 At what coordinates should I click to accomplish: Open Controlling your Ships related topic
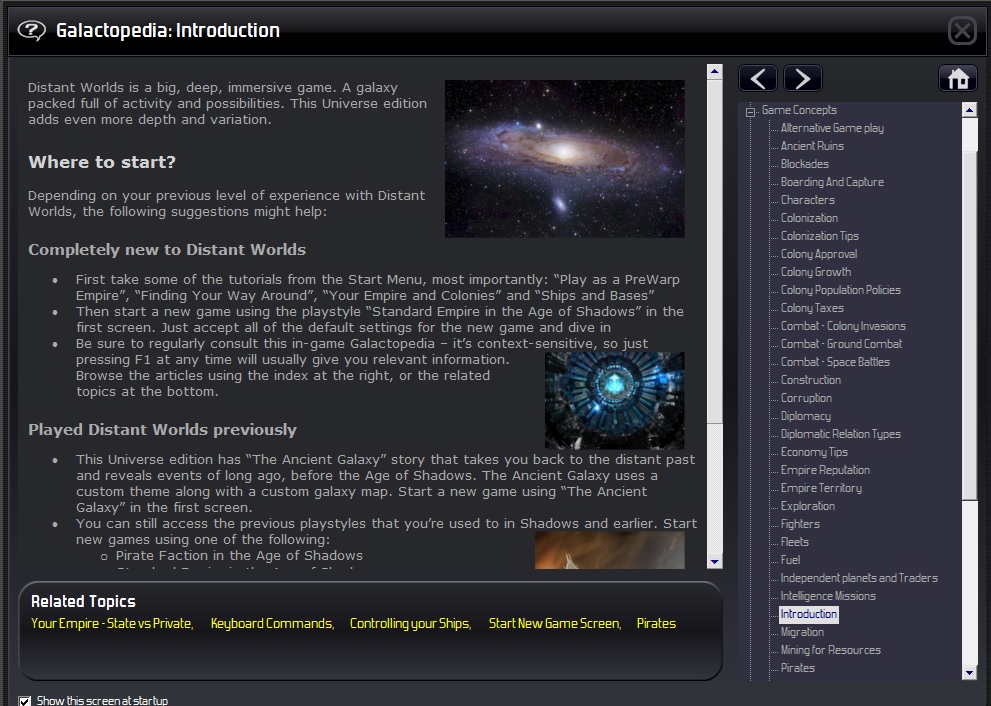(411, 623)
